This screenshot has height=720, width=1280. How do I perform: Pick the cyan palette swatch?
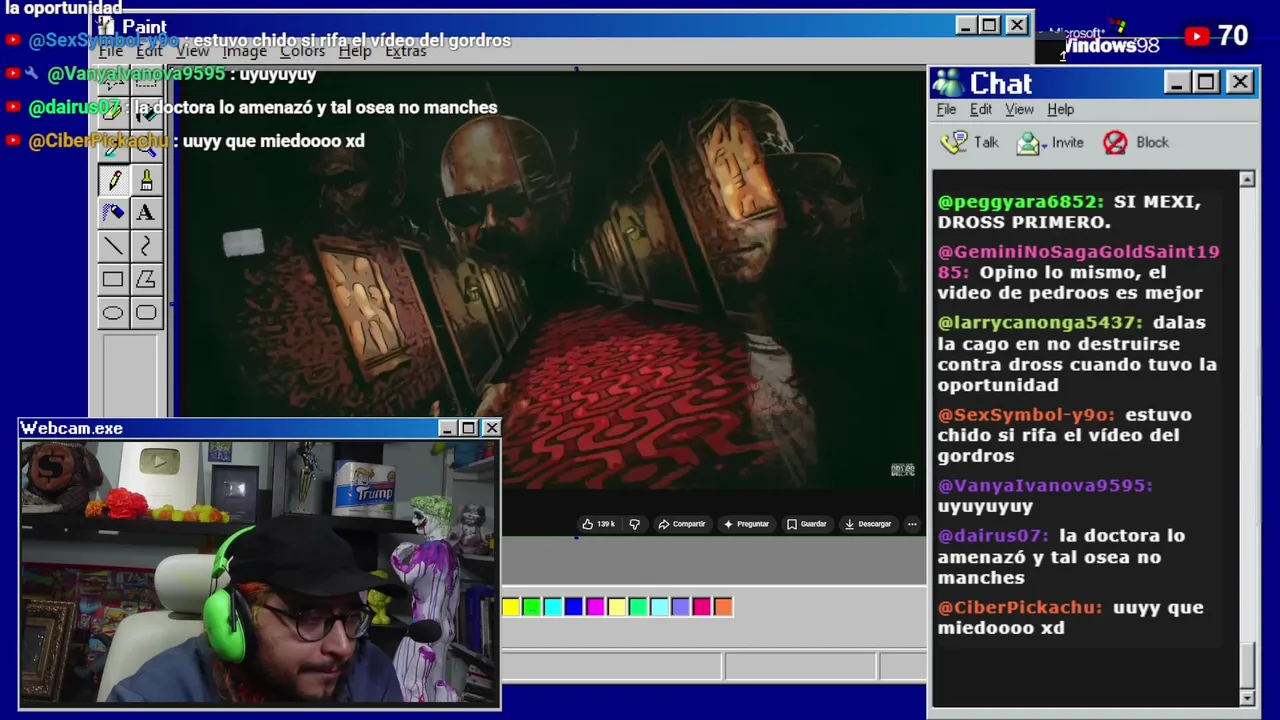[553, 607]
